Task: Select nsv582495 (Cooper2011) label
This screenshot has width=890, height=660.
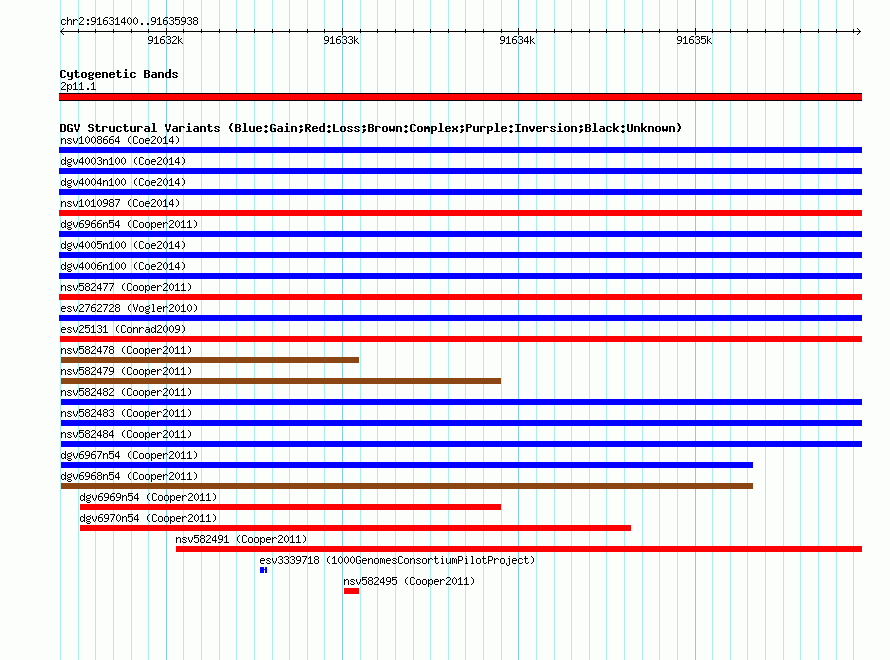Action: pos(409,581)
